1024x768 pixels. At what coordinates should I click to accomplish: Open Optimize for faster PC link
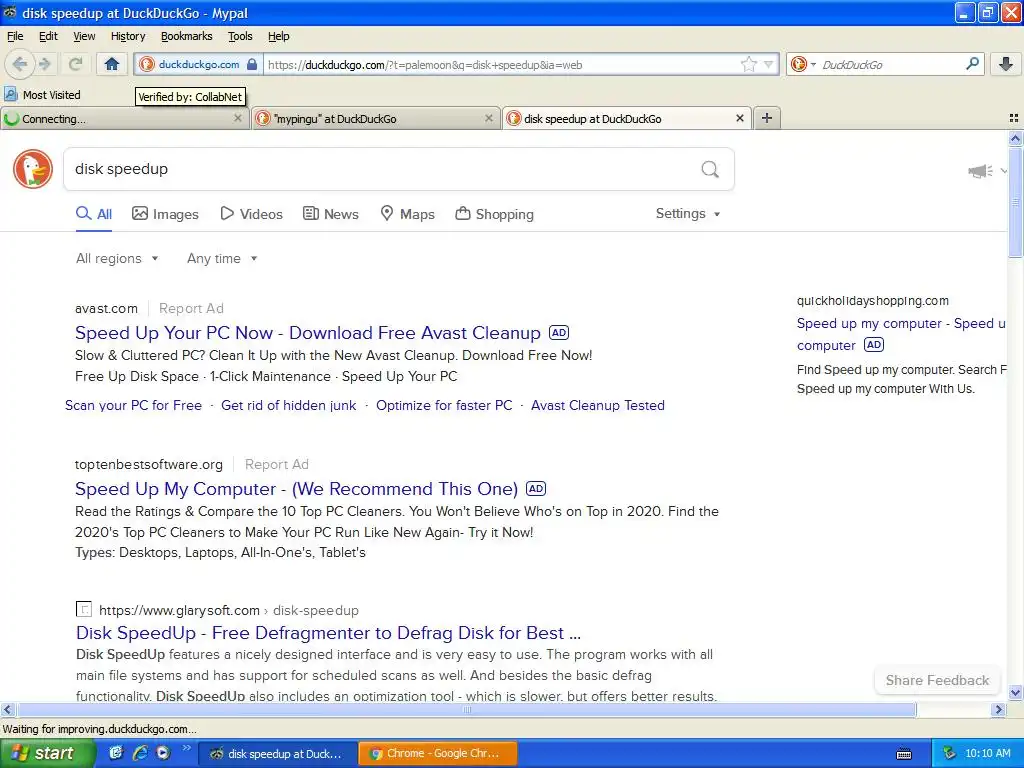(x=444, y=406)
